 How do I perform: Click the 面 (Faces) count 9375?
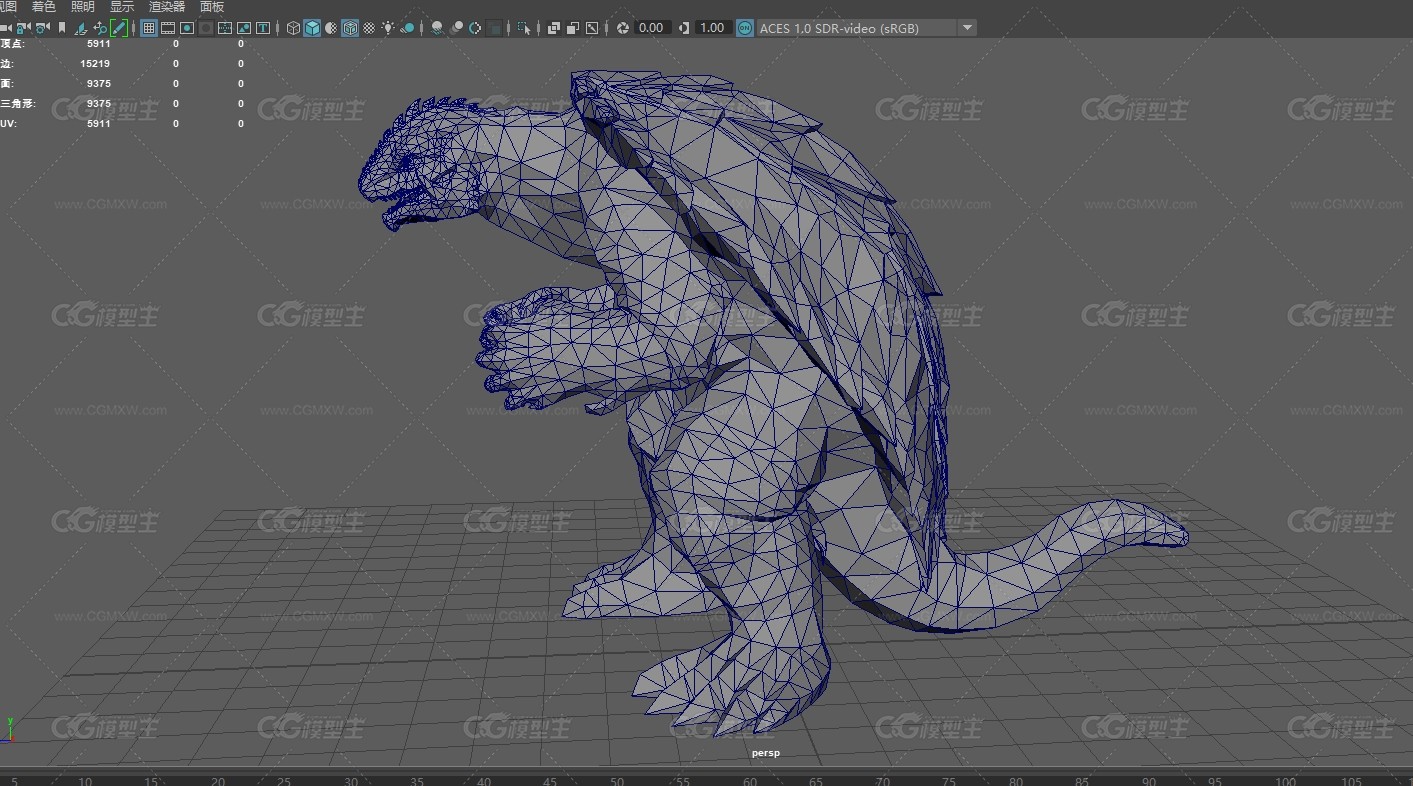[99, 84]
